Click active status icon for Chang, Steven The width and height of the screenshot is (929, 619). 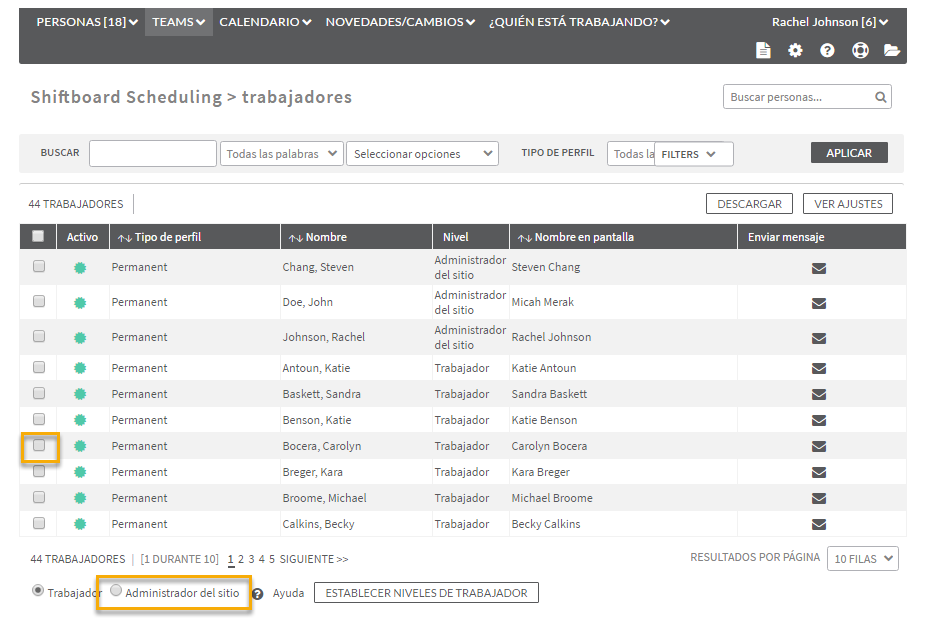(x=80, y=268)
